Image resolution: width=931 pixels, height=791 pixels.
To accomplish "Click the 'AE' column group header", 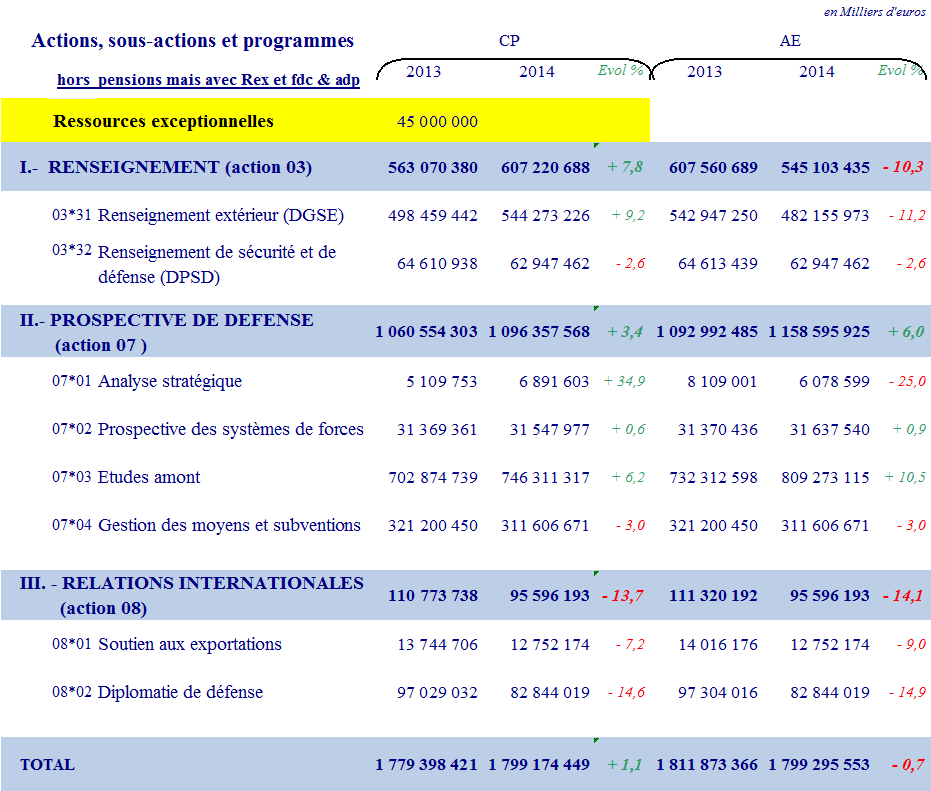I will pos(790,41).
